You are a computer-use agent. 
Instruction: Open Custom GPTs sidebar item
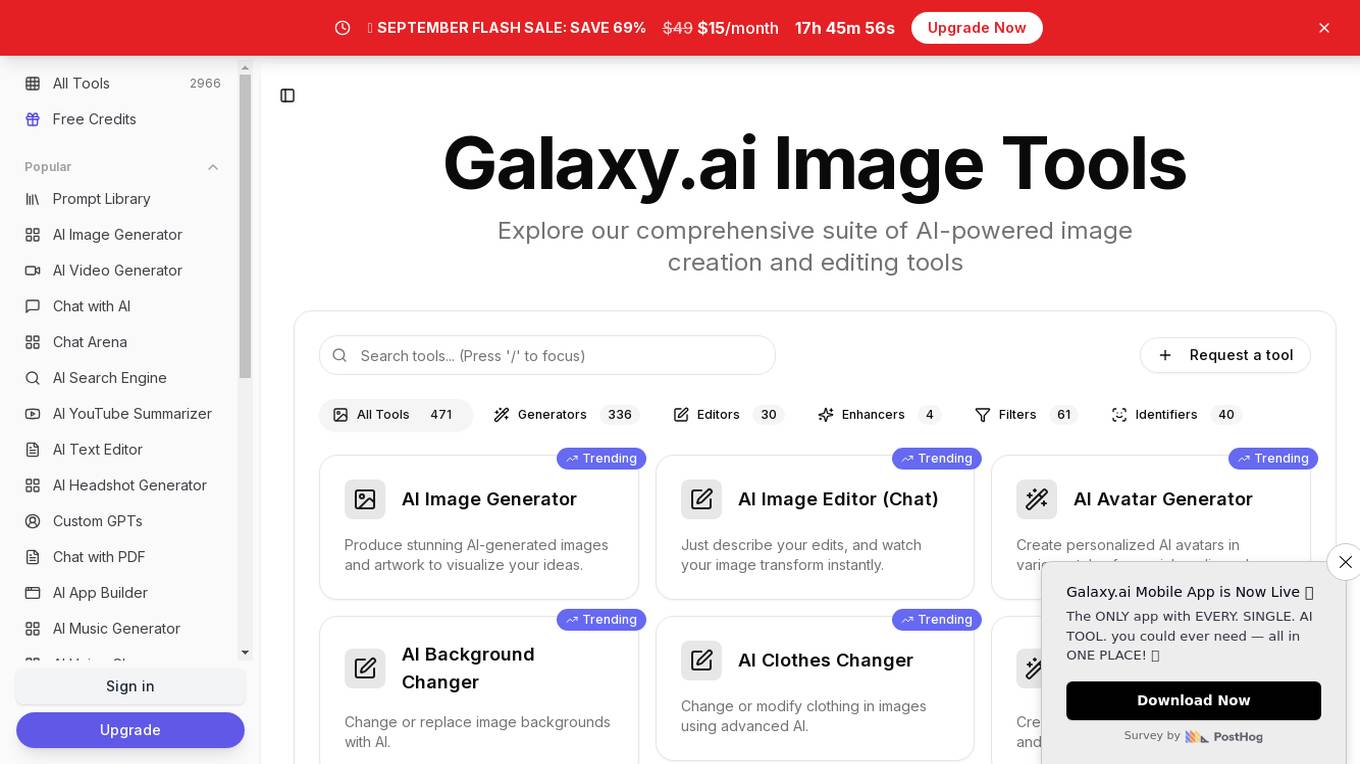pyautogui.click(x=123, y=521)
